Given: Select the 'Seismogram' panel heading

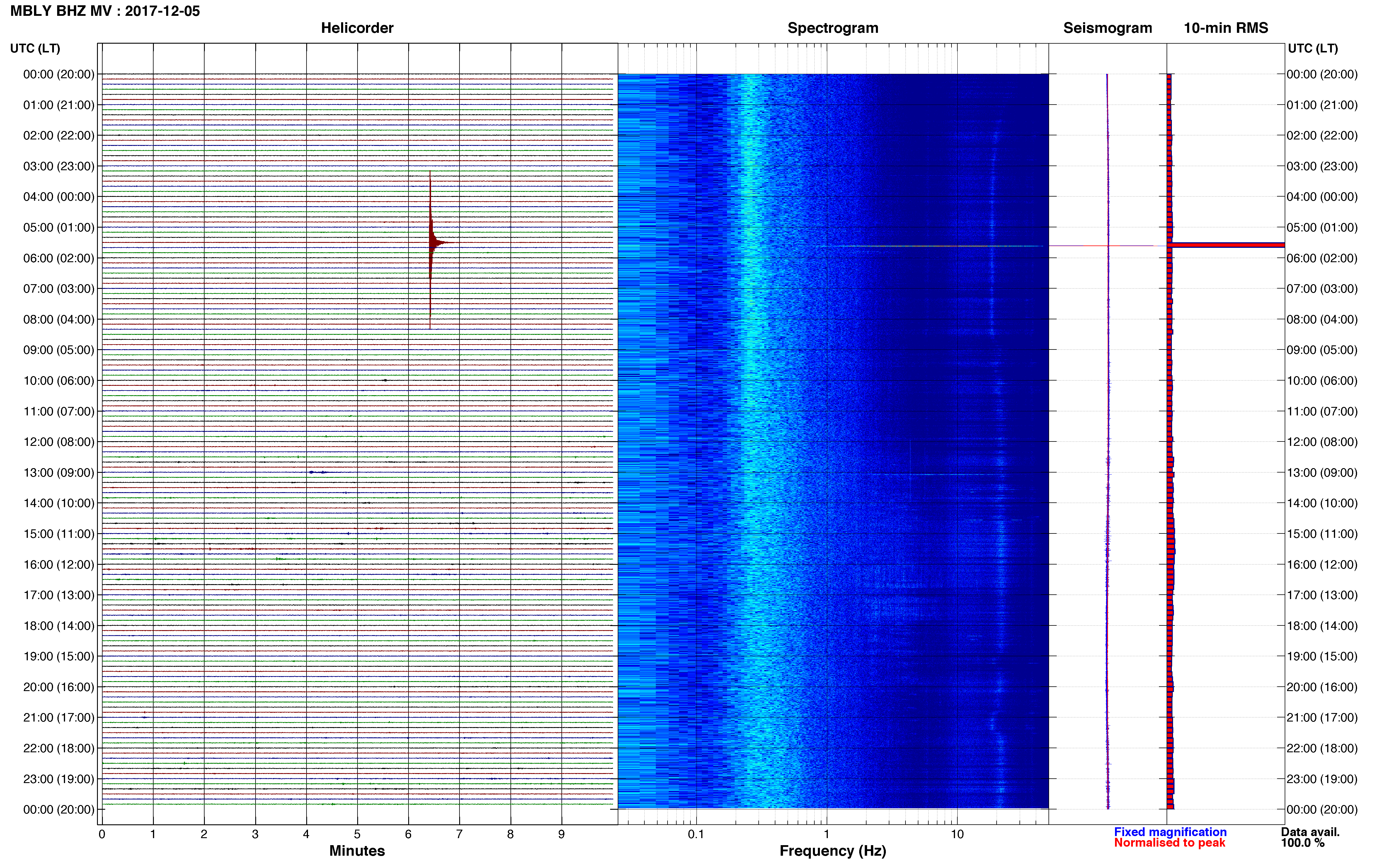Looking at the screenshot, I should point(1108,28).
